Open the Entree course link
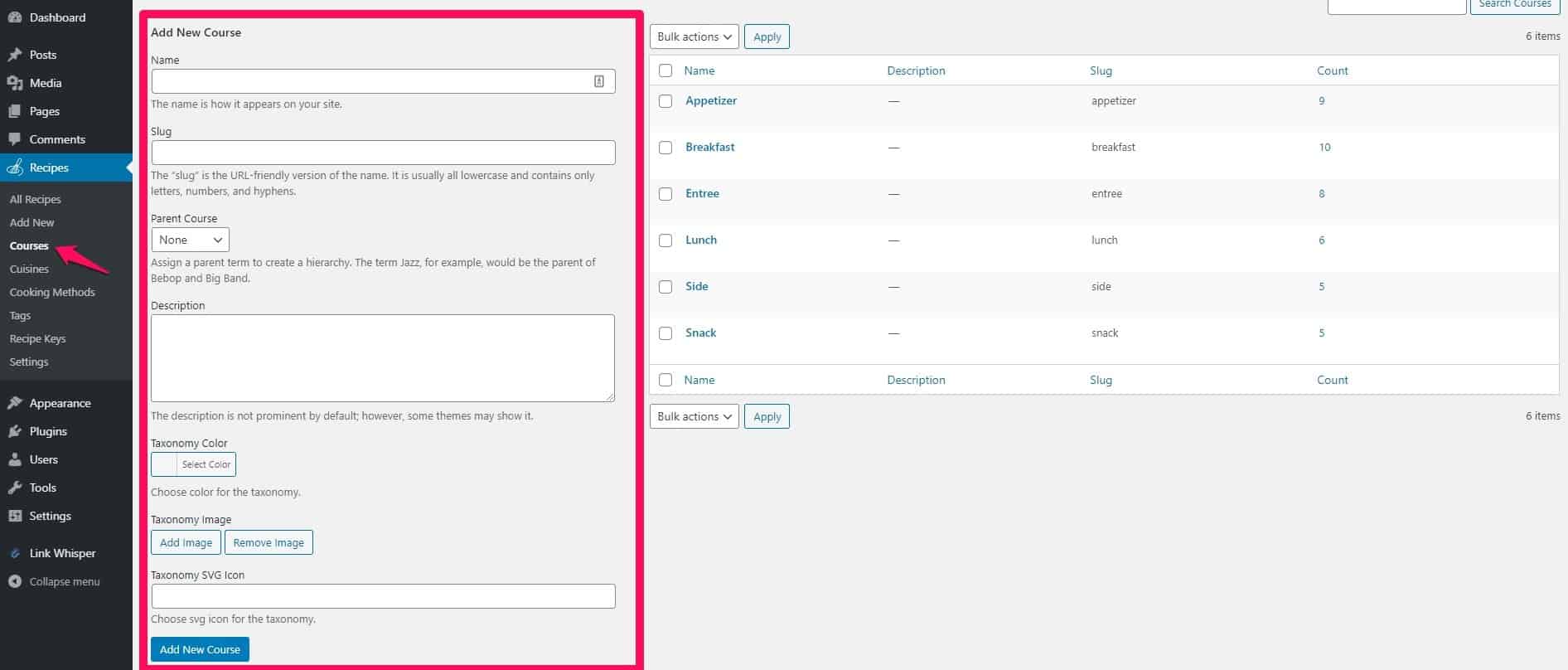Image resolution: width=1568 pixels, height=670 pixels. click(x=702, y=193)
